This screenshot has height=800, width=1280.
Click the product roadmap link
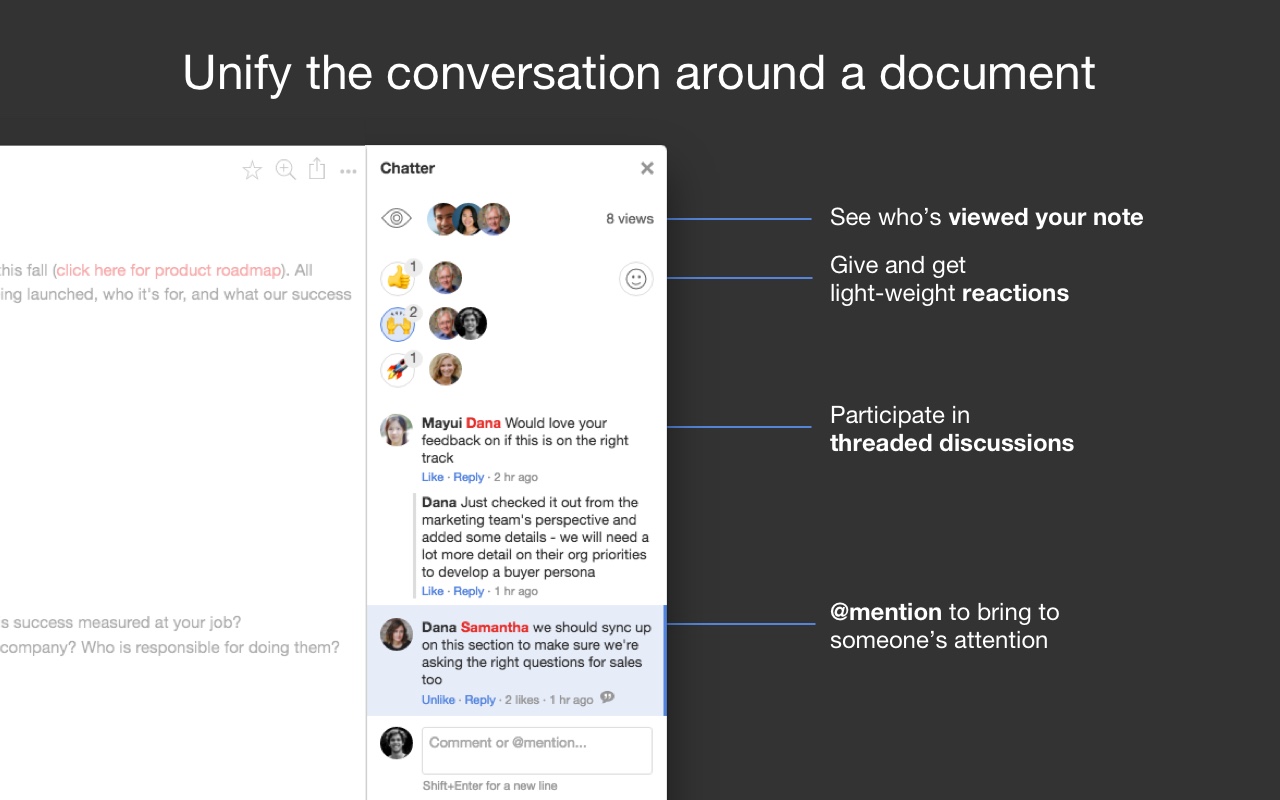169,270
